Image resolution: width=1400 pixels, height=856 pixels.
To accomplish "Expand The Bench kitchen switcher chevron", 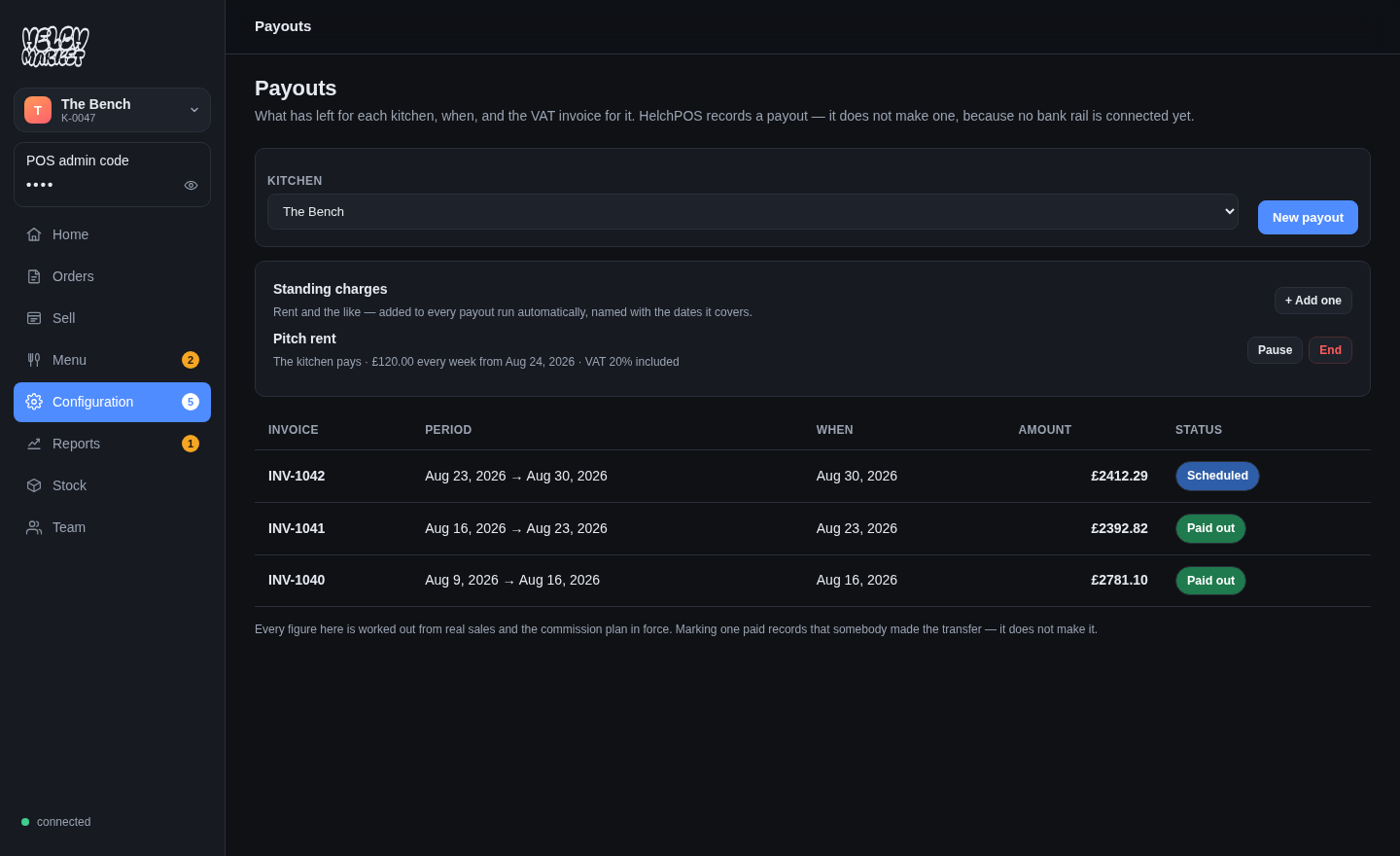I will pos(194,110).
